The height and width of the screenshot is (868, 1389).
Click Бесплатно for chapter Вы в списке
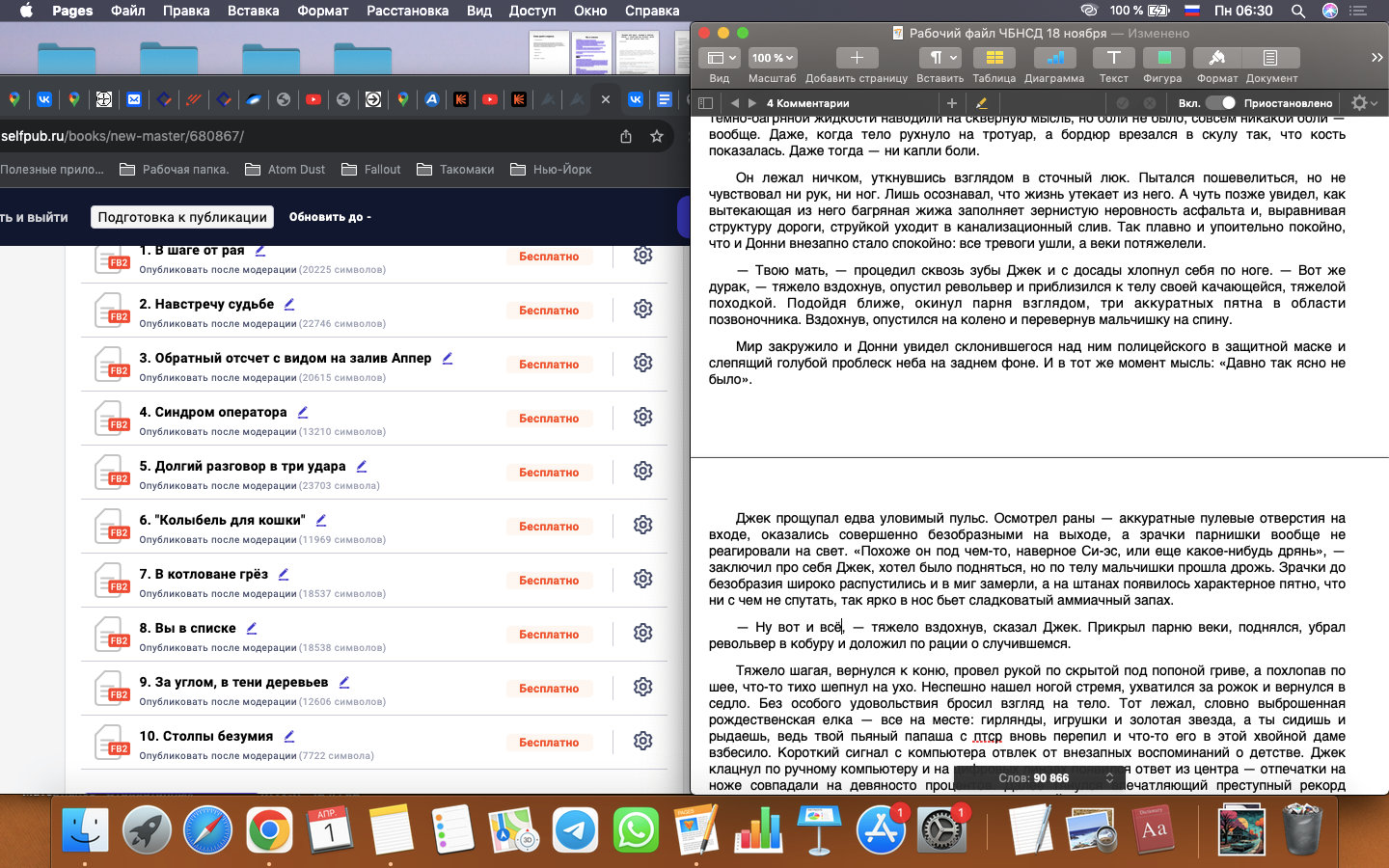pos(549,635)
